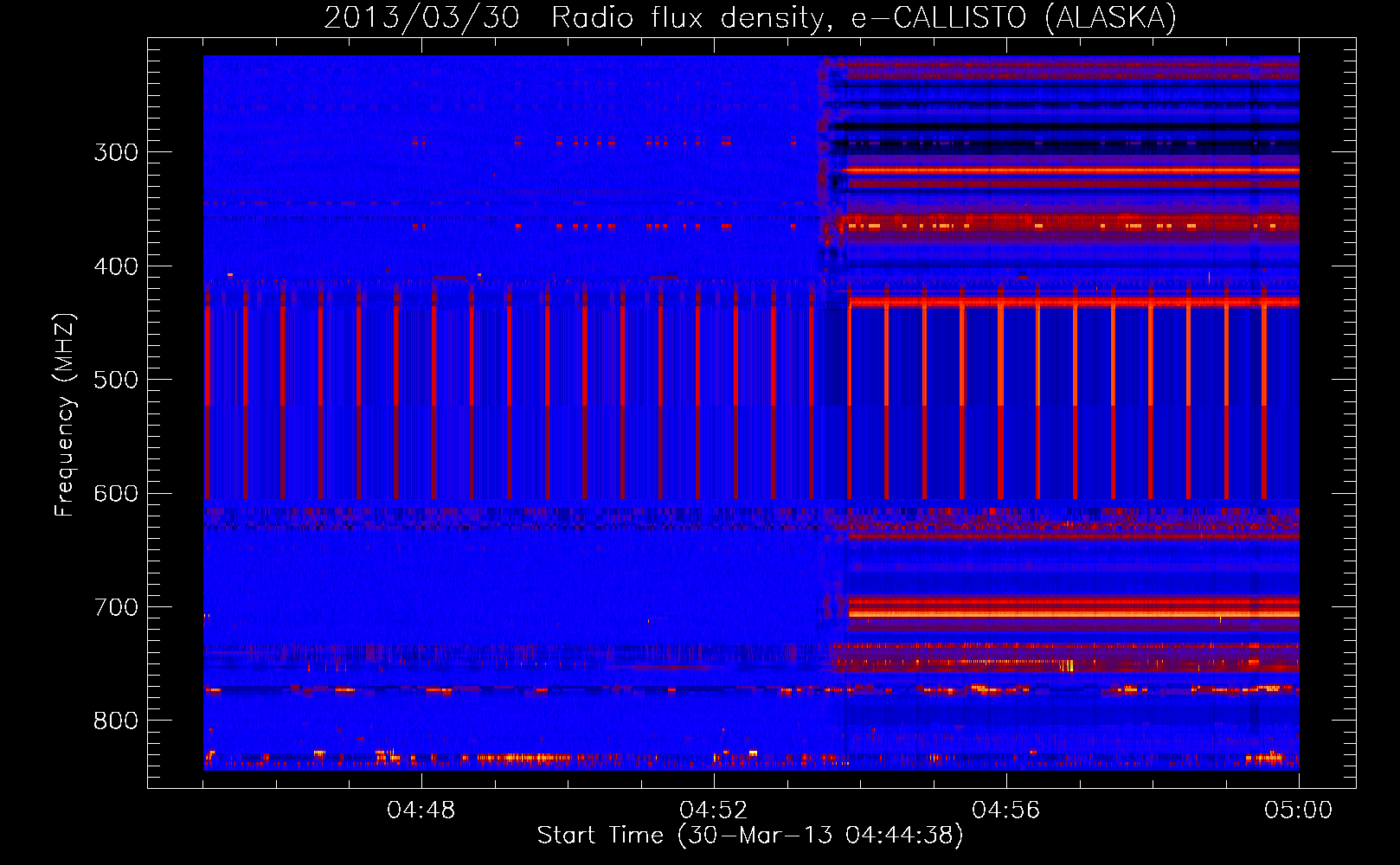Click the 05:00 time tick label
Viewport: 1400px width, 865px height.
[x=1299, y=811]
